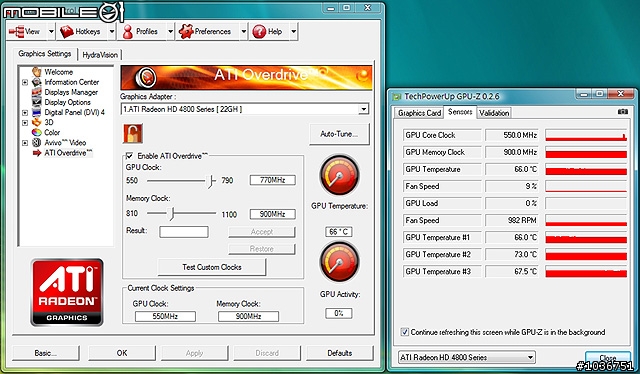Click the GPU Temperature gauge dial

pyautogui.click(x=339, y=175)
